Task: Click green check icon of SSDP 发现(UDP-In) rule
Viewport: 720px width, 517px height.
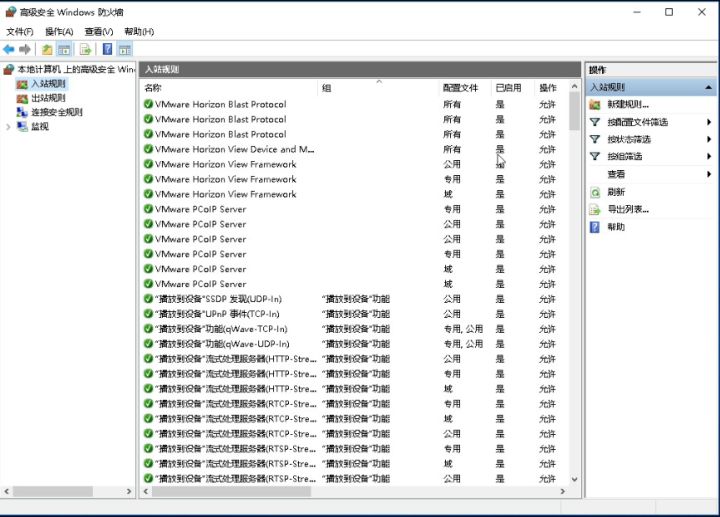Action: tap(148, 299)
